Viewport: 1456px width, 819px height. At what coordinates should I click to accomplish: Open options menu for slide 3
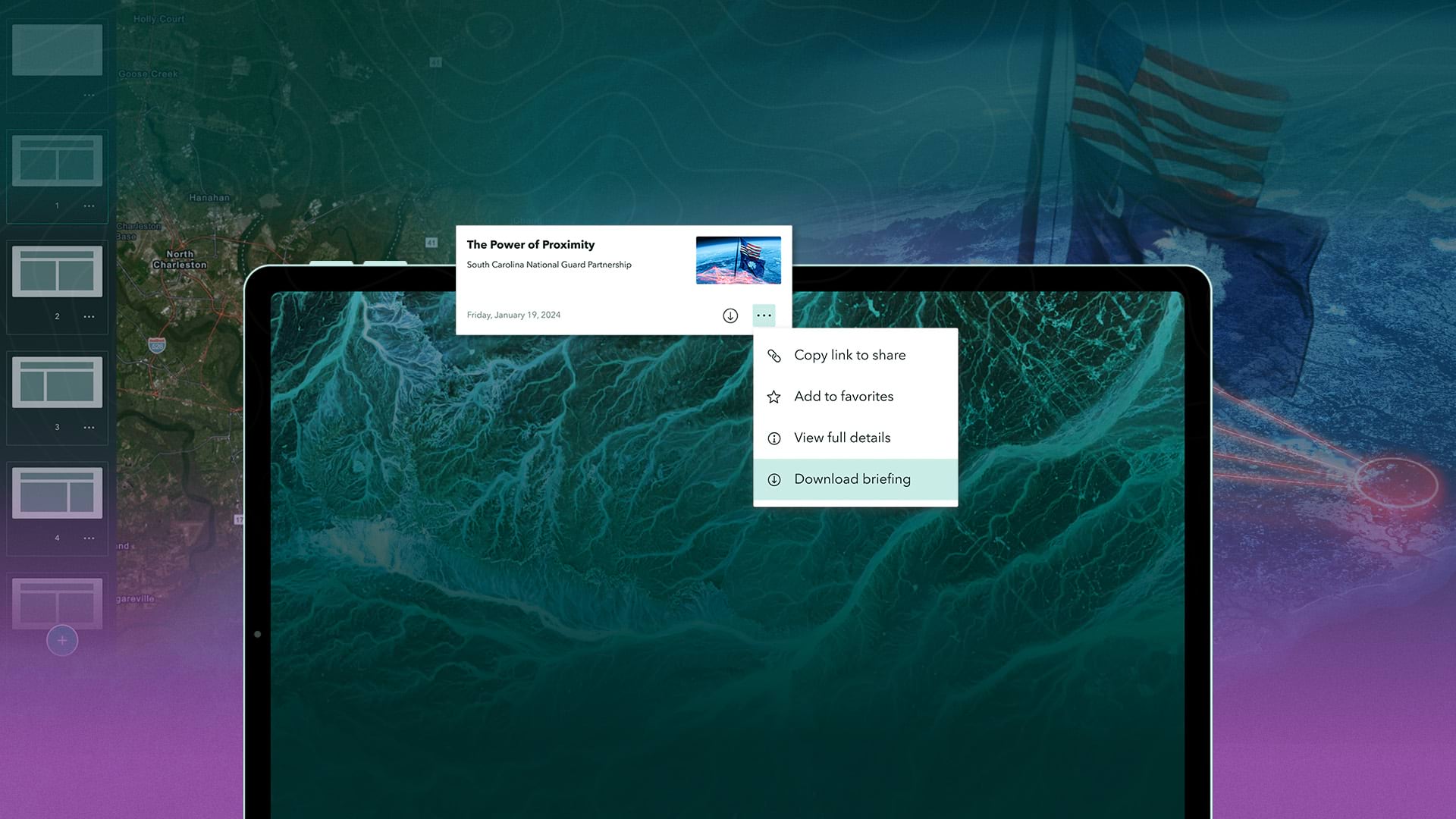coord(89,428)
